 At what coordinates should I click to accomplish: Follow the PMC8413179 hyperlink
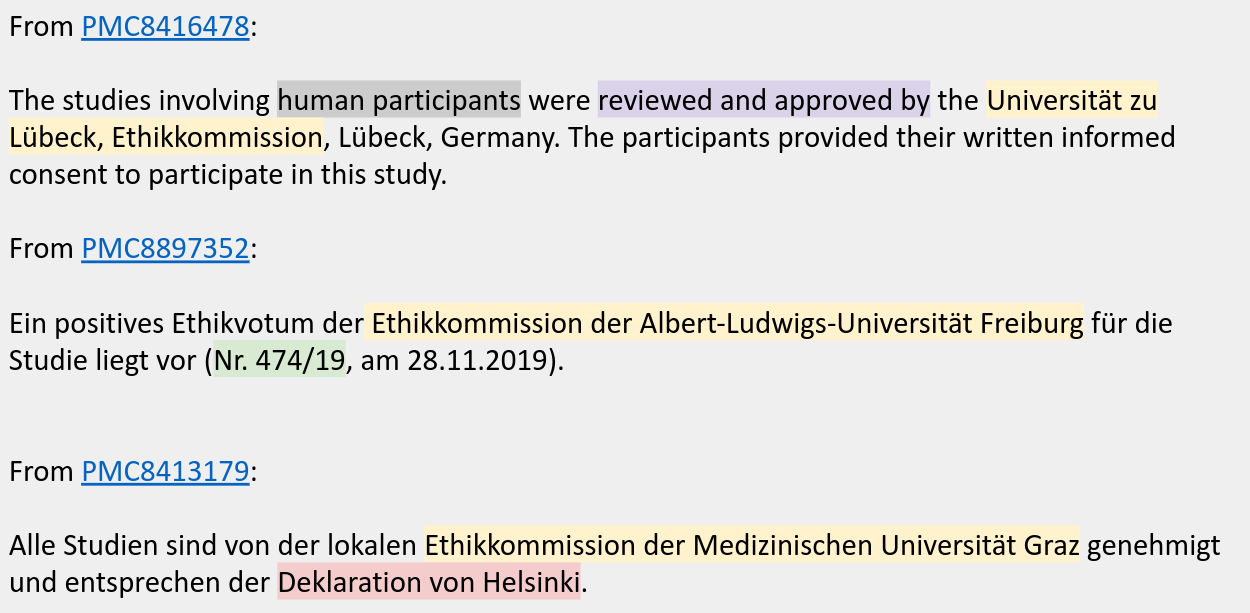pos(165,471)
